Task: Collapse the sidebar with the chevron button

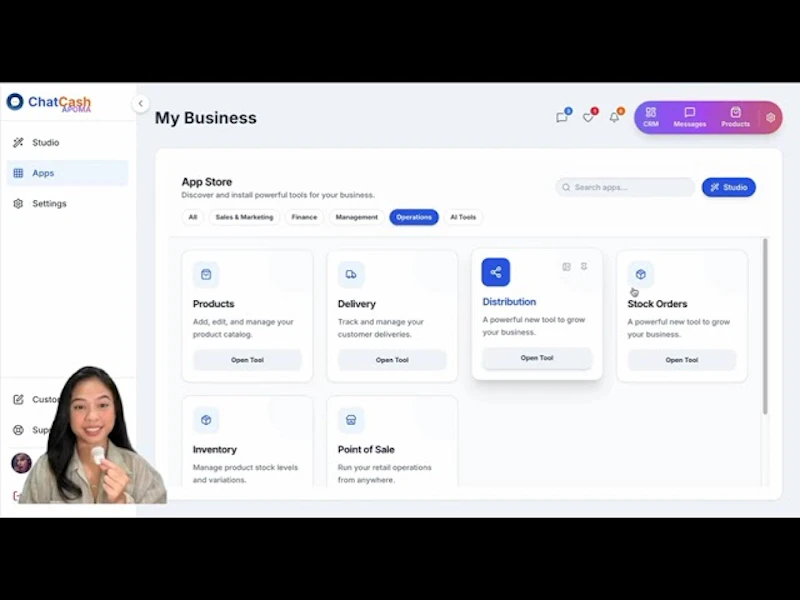Action: 140,104
